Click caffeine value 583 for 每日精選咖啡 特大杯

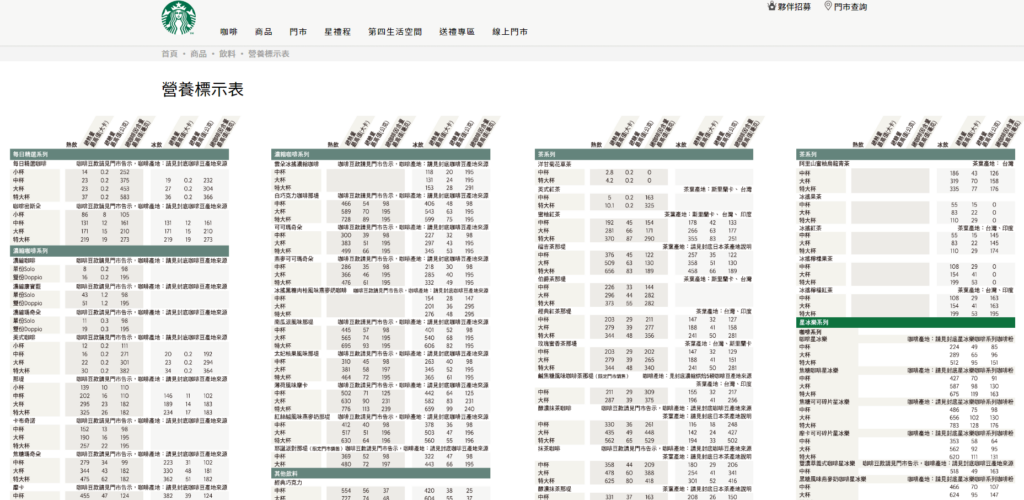125,196
